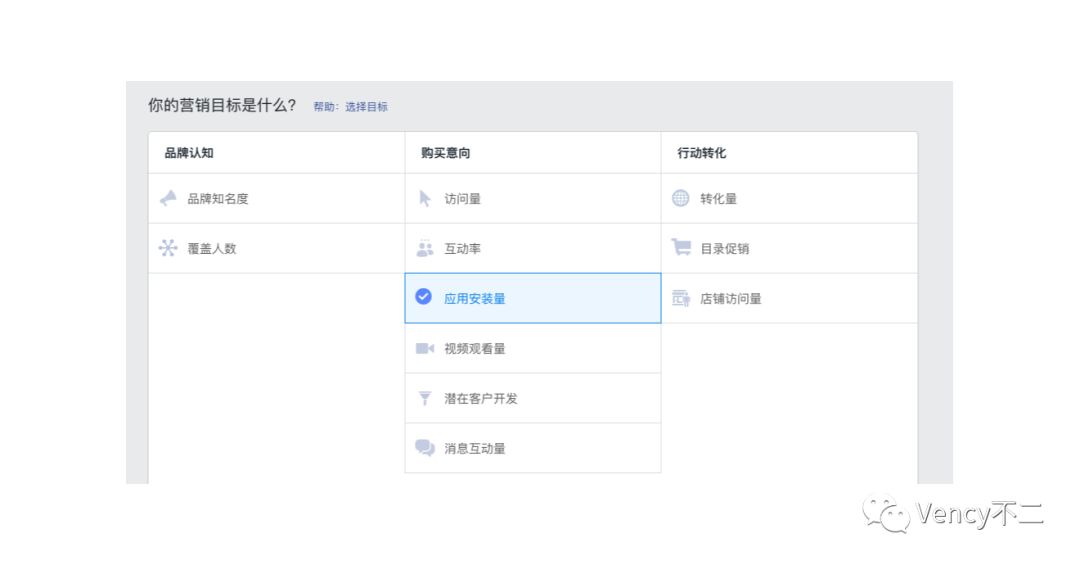Viewport: 1080px width, 565px height.
Task: Click the storefront icon for 店铺访问量
Action: click(681, 298)
